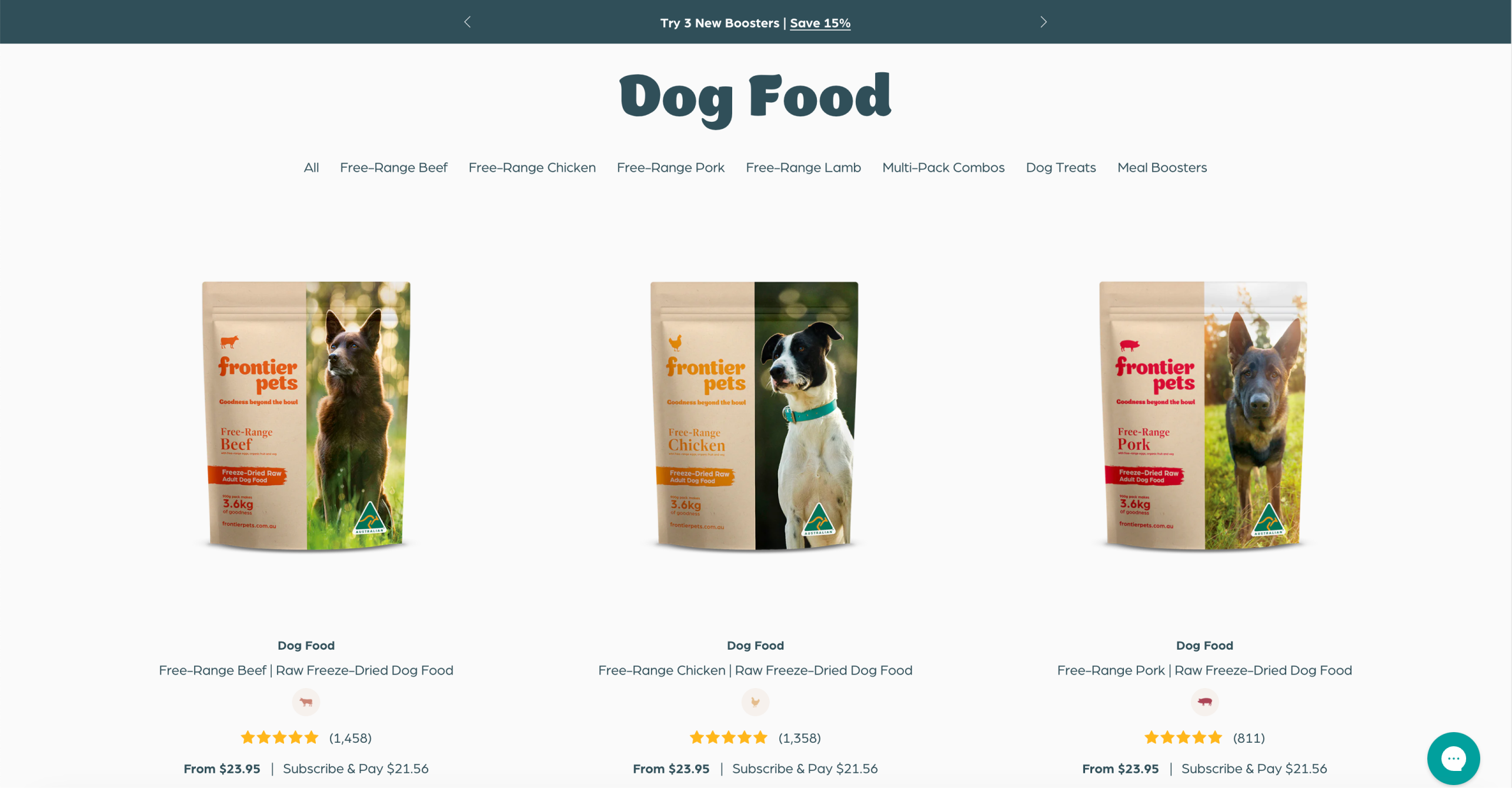The image size is (1512, 788).
Task: Open the Dog Treats category
Action: click(1060, 168)
